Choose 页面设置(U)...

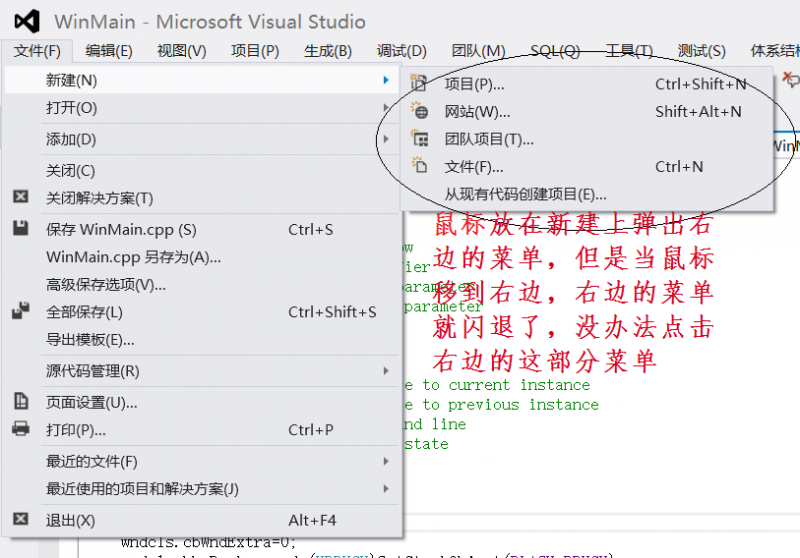201,402
